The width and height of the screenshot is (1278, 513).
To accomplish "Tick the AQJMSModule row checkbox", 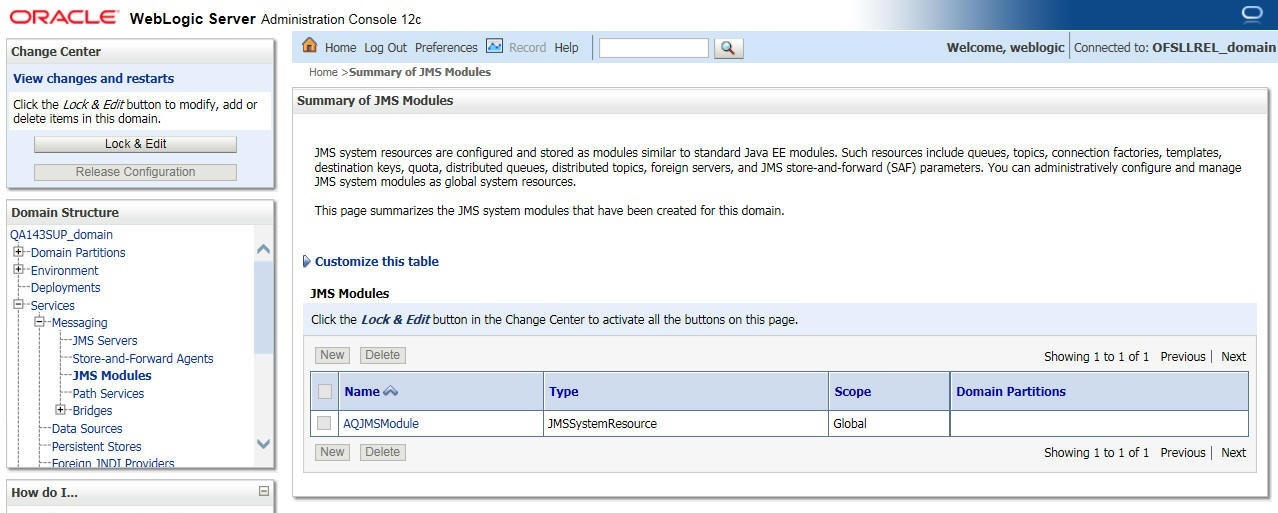I will pyautogui.click(x=324, y=423).
